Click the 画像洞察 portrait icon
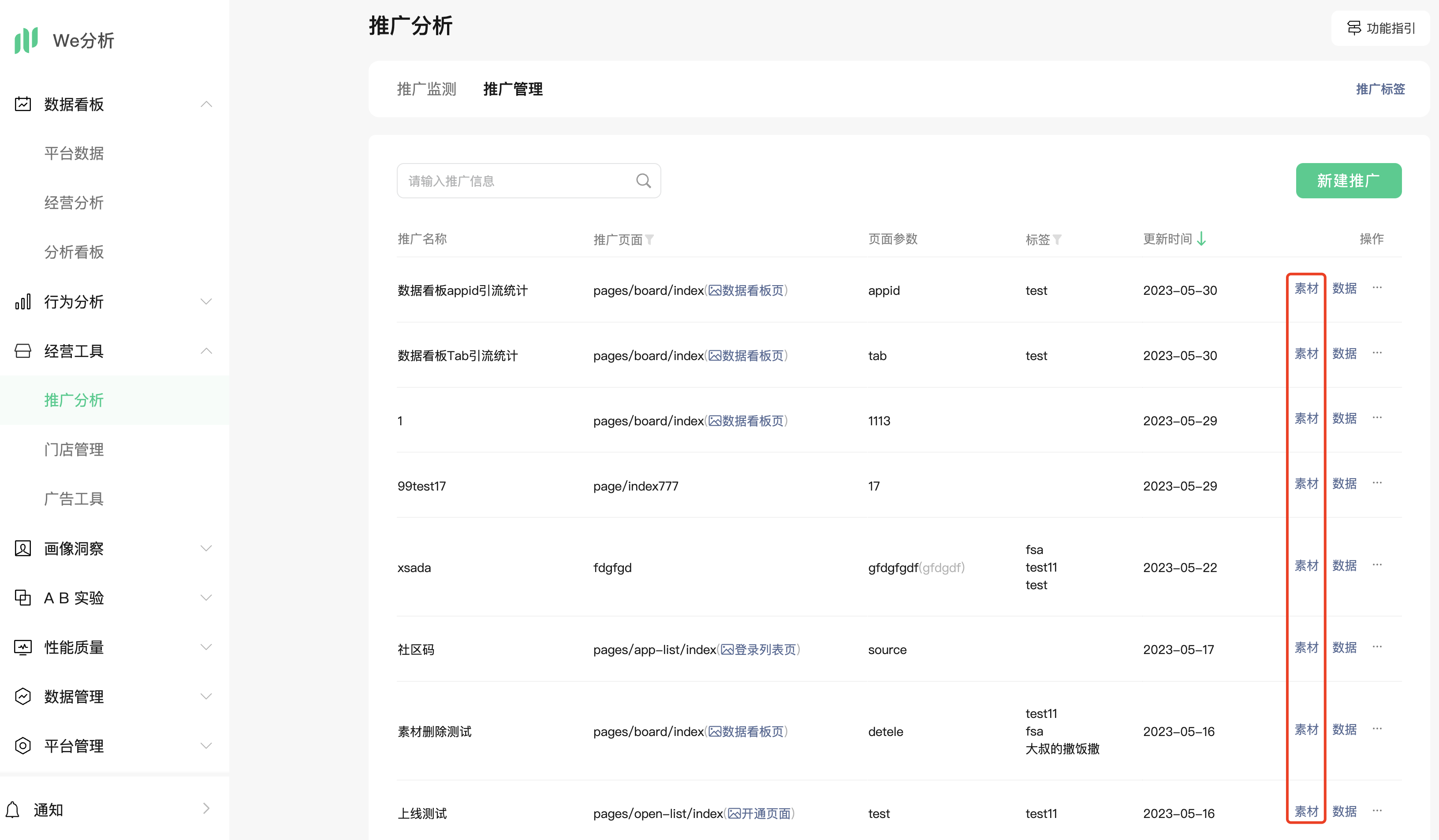 (23, 548)
